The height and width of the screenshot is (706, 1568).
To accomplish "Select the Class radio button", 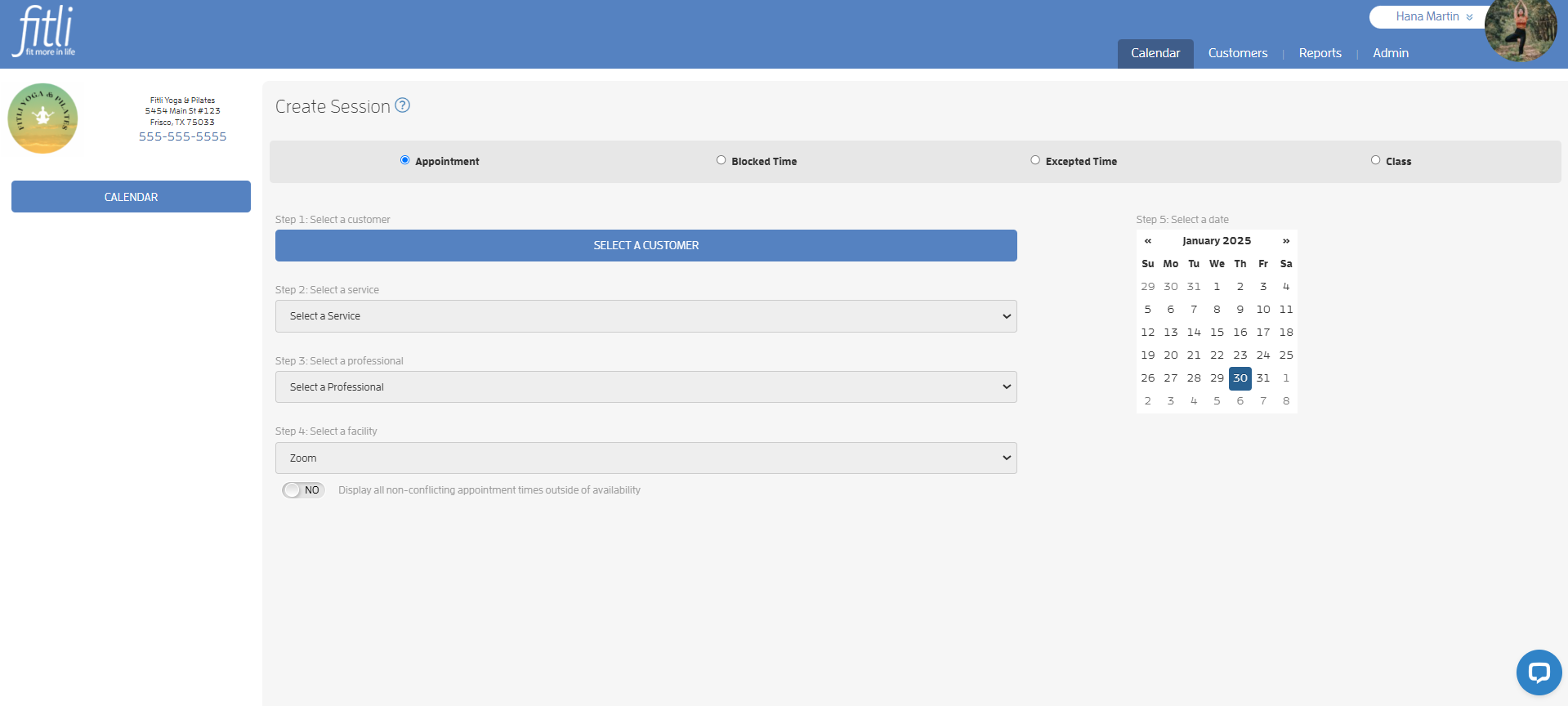I will (x=1375, y=160).
